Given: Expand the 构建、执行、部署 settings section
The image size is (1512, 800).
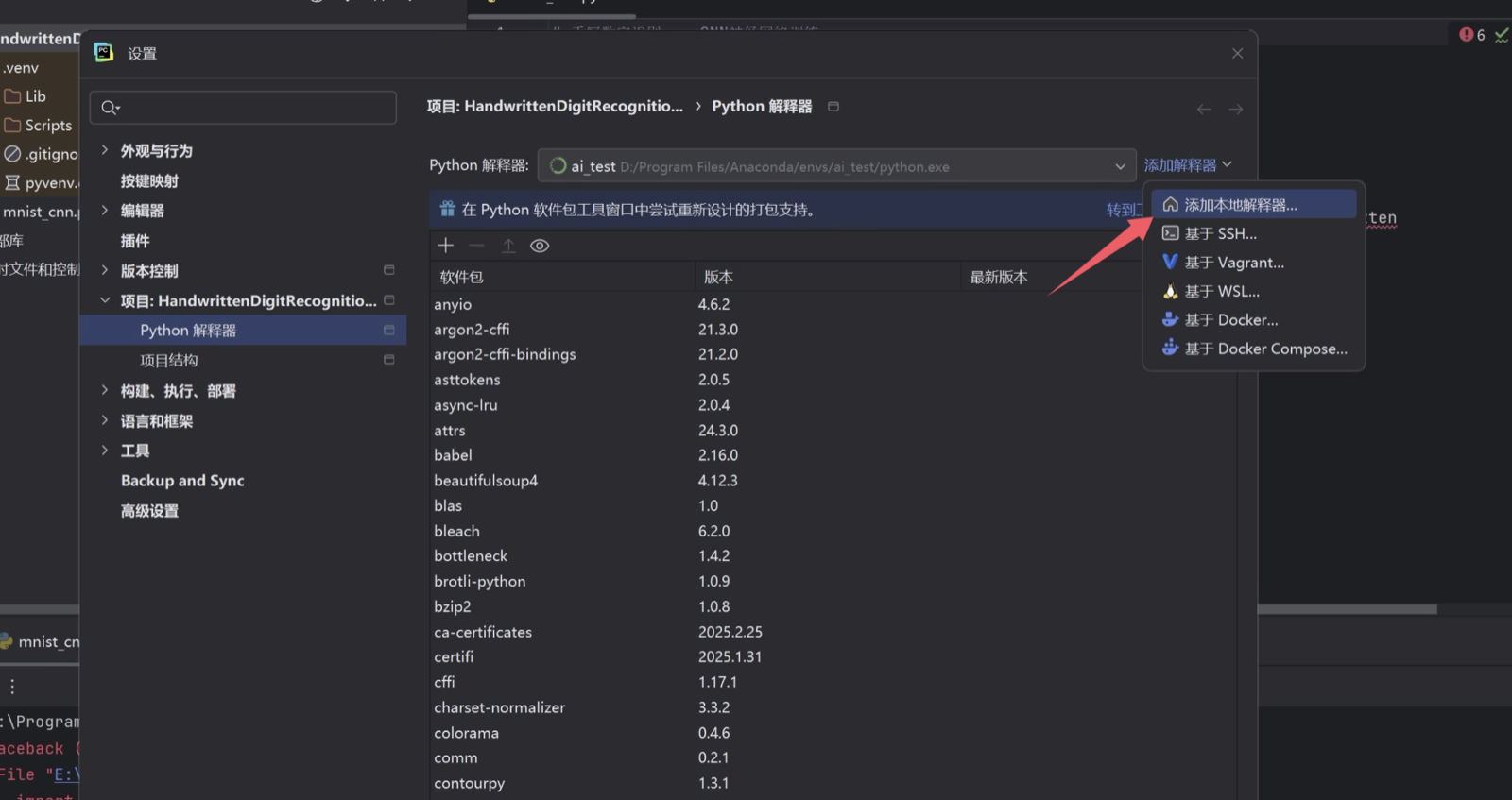Looking at the screenshot, I should pos(105,390).
